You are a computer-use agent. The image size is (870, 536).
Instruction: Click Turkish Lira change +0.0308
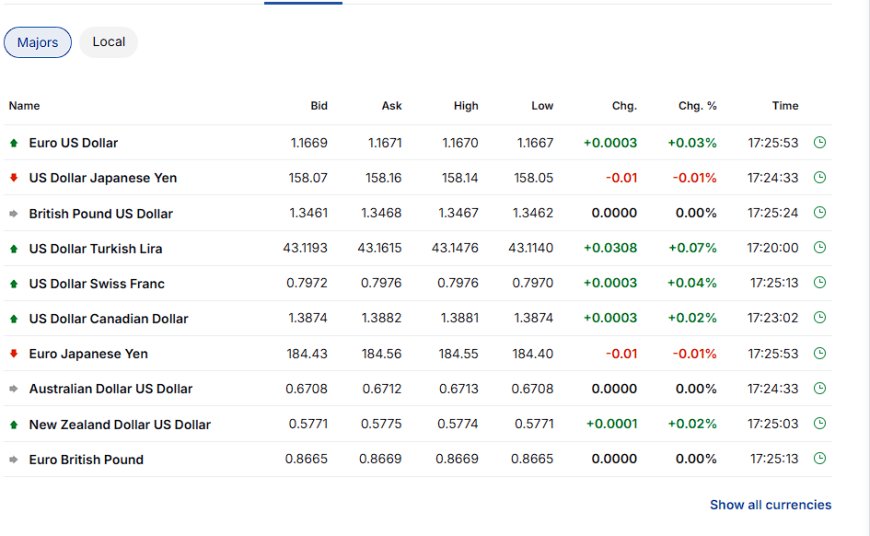click(x=610, y=247)
